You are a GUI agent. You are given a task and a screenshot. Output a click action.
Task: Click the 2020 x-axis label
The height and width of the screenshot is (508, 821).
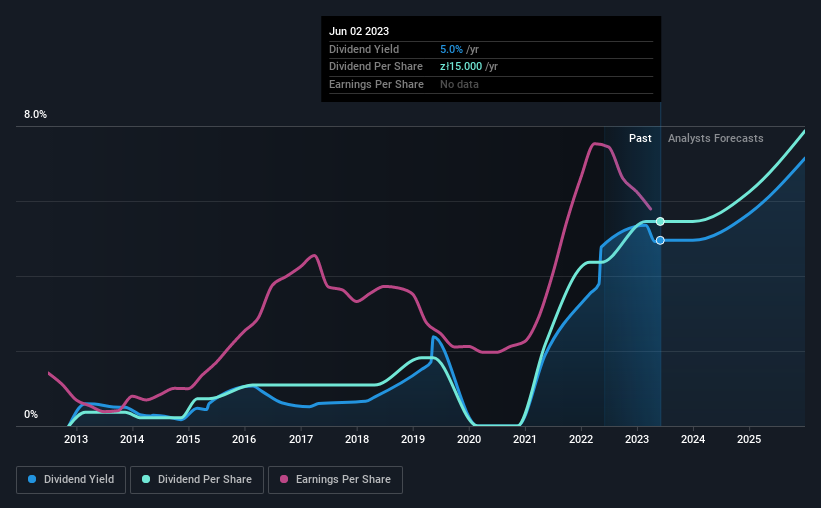pos(469,439)
